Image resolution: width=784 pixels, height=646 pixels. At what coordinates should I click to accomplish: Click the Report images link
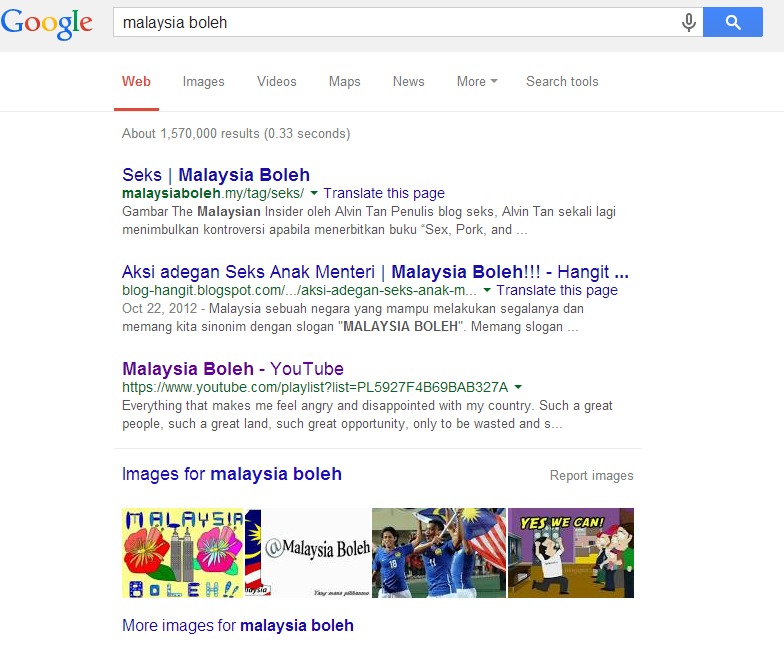(x=592, y=476)
